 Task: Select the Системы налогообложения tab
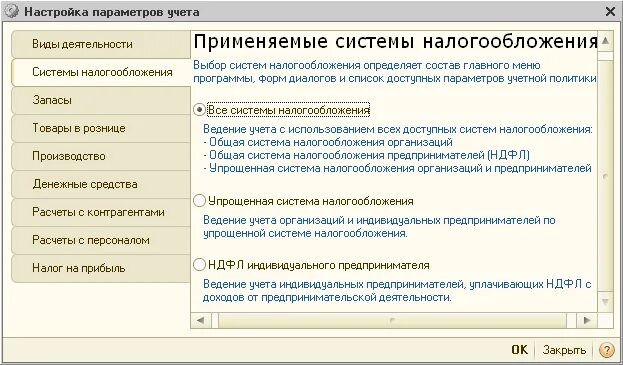coord(101,72)
